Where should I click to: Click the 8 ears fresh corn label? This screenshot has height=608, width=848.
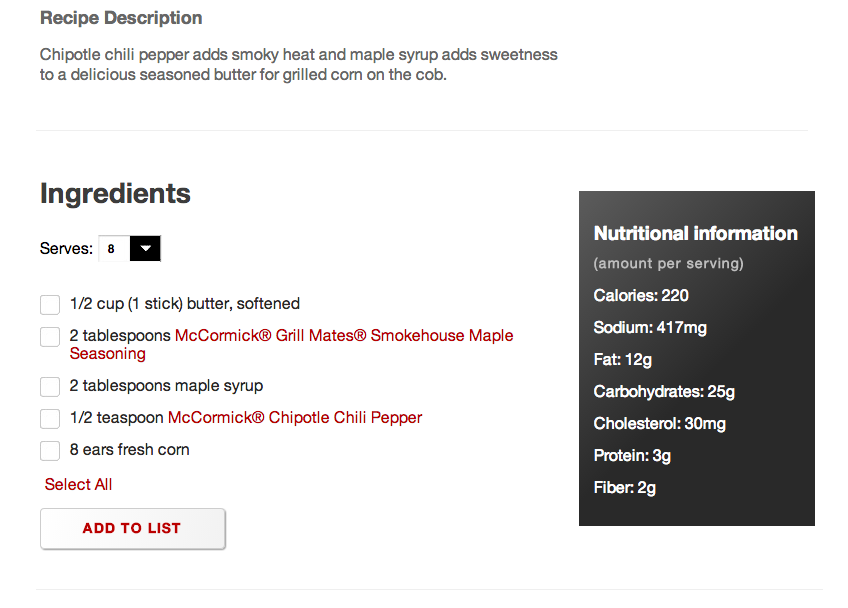pos(129,450)
